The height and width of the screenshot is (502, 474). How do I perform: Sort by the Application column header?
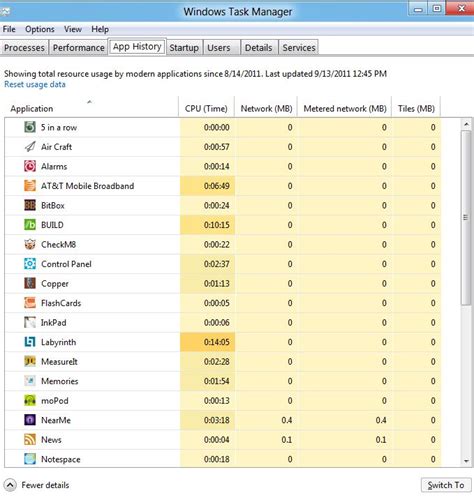91,107
